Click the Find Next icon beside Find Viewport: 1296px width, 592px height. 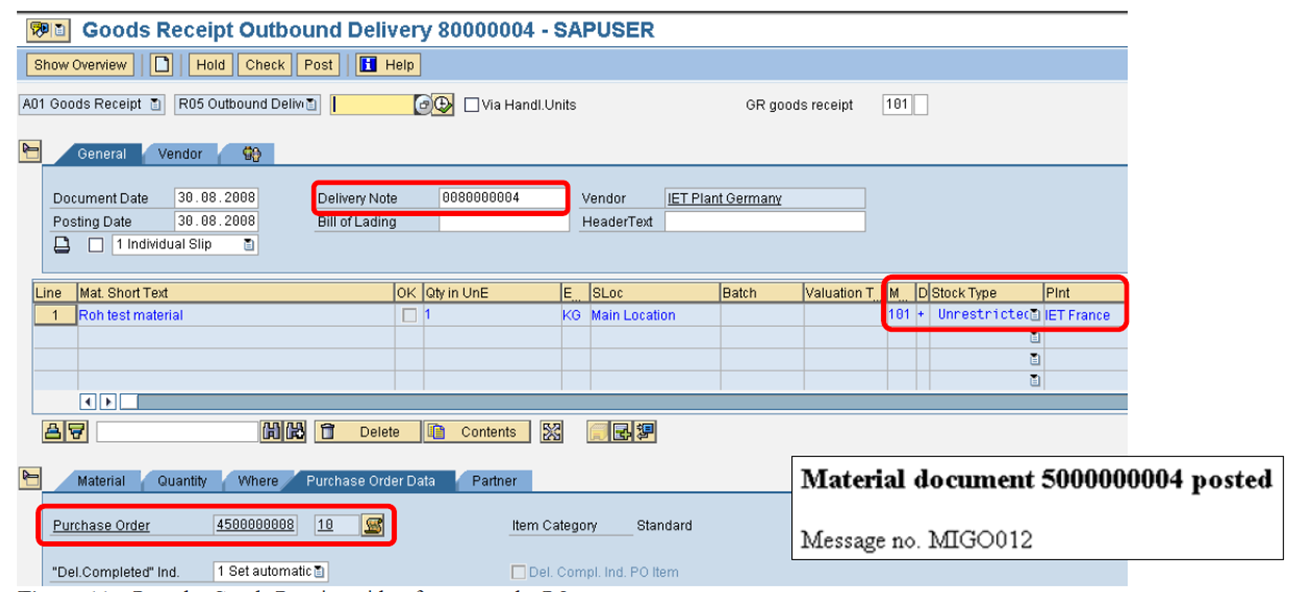[x=294, y=431]
